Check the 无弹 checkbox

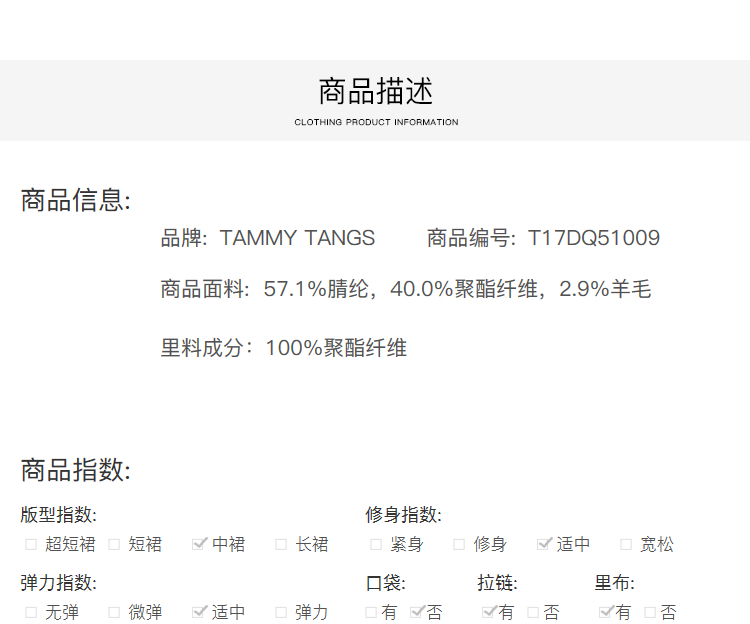31,612
